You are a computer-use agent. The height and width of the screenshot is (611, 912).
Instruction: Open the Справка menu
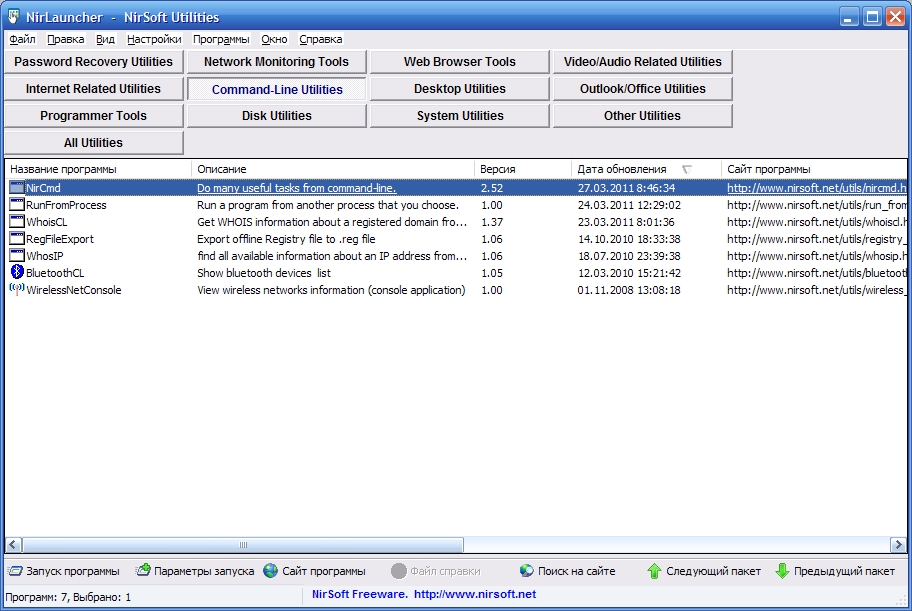[x=320, y=39]
